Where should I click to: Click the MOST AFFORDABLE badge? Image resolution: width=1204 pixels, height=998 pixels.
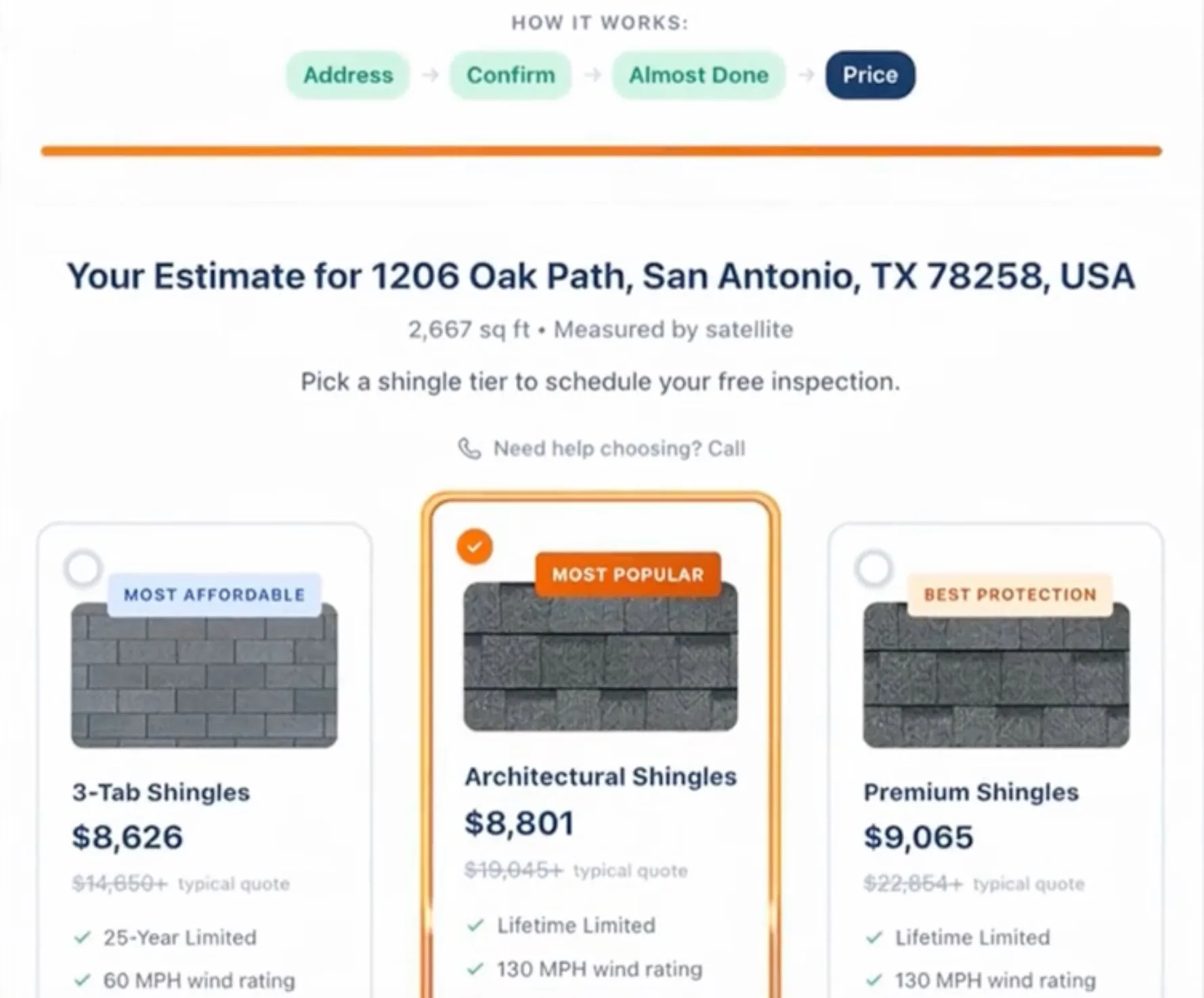[214, 594]
